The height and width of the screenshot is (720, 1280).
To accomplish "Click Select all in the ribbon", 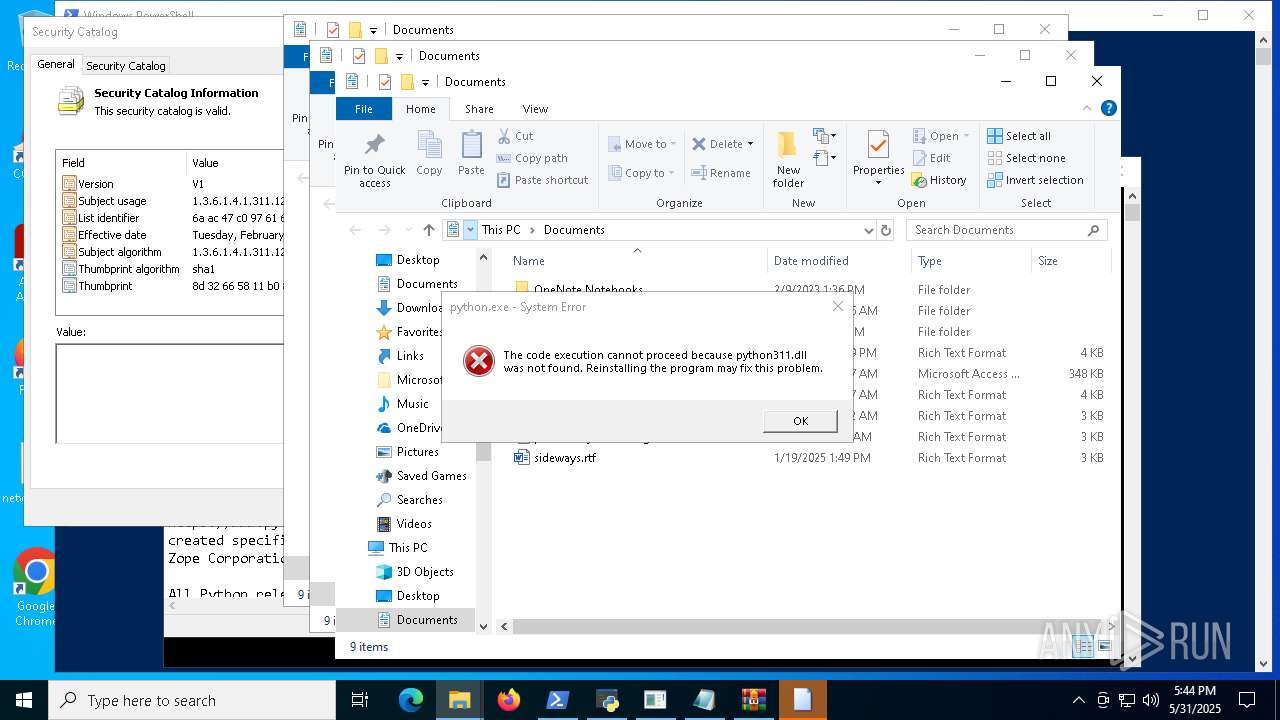I will point(1019,136).
